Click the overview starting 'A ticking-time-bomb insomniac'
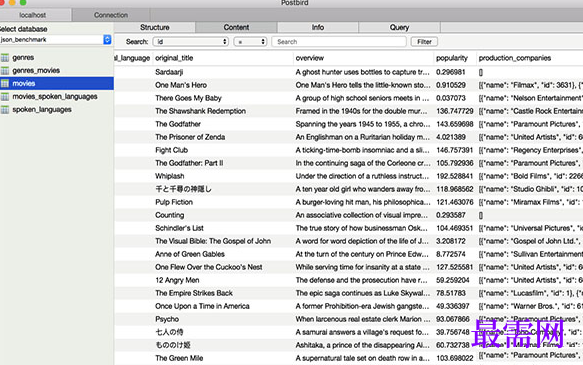 (363, 150)
